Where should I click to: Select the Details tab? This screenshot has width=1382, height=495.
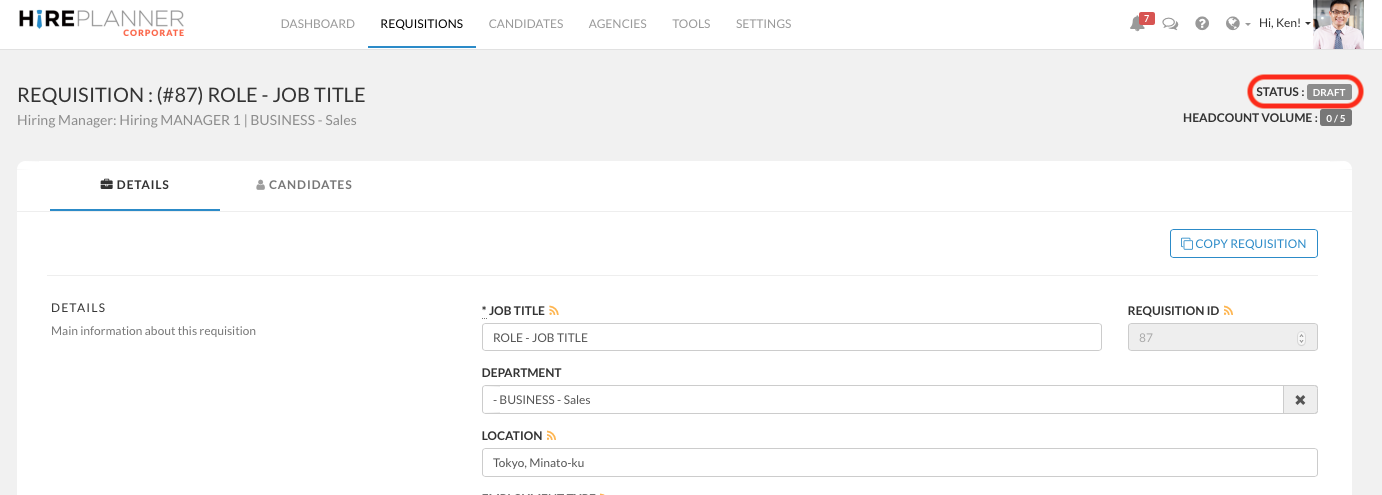click(135, 185)
